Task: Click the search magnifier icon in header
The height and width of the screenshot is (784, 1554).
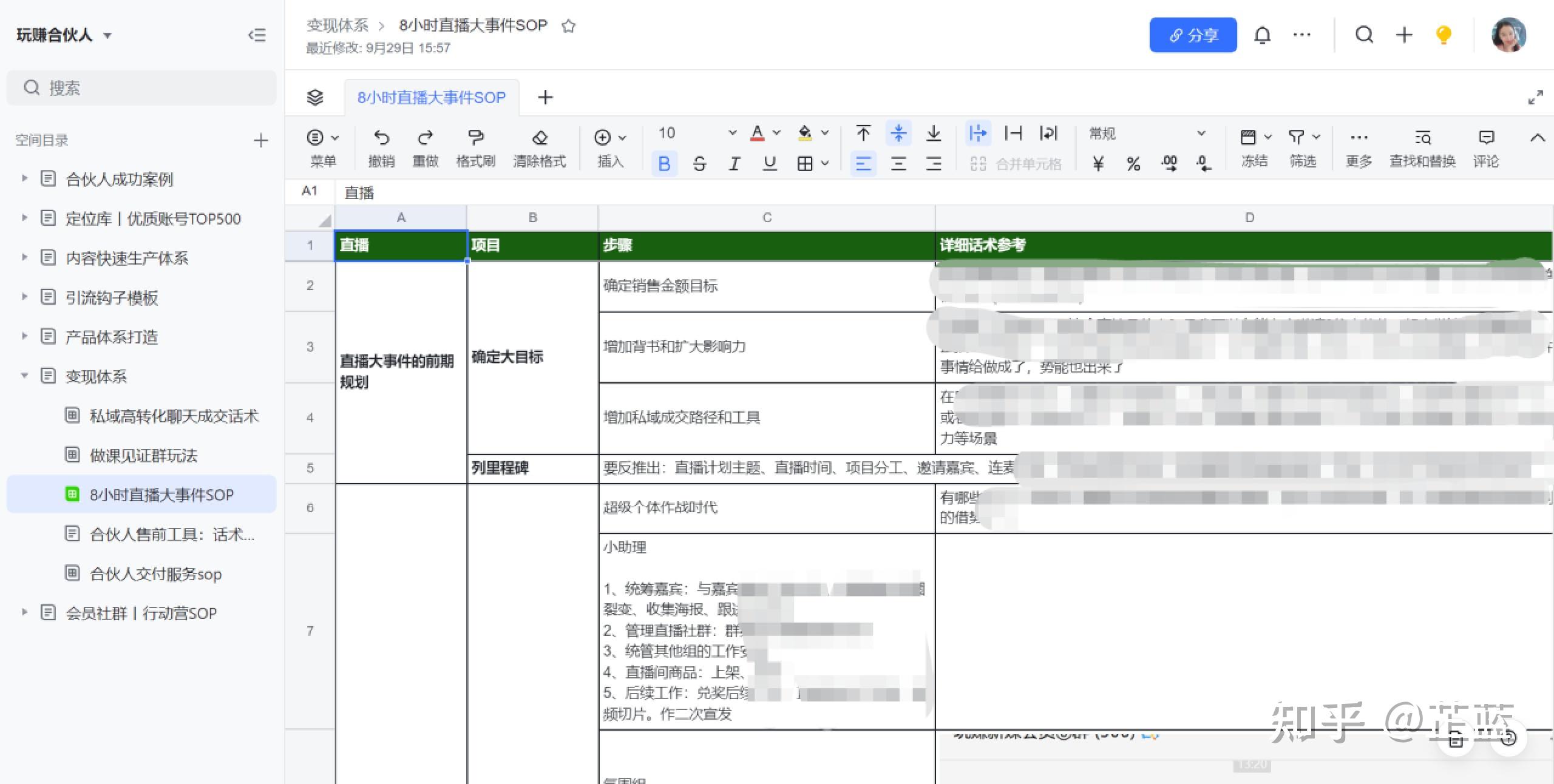Action: coord(1364,35)
